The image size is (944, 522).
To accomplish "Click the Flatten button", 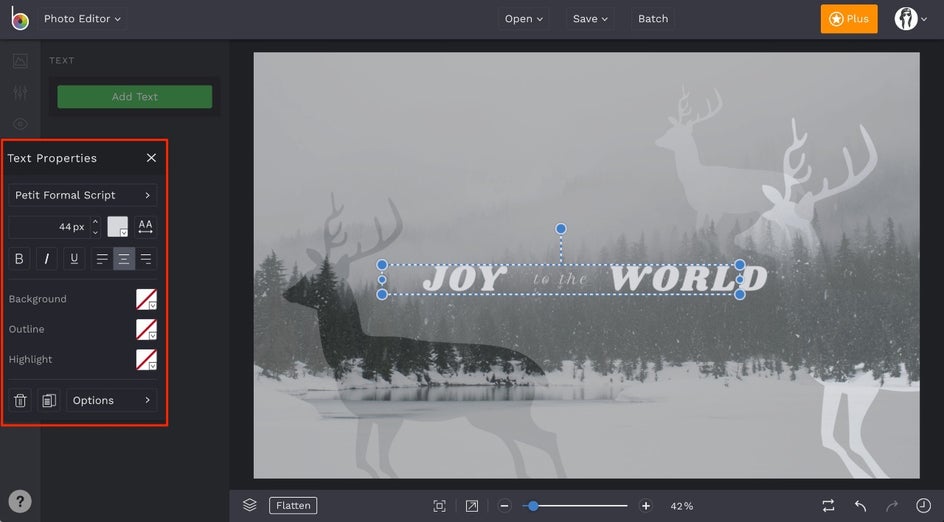I will coord(293,505).
